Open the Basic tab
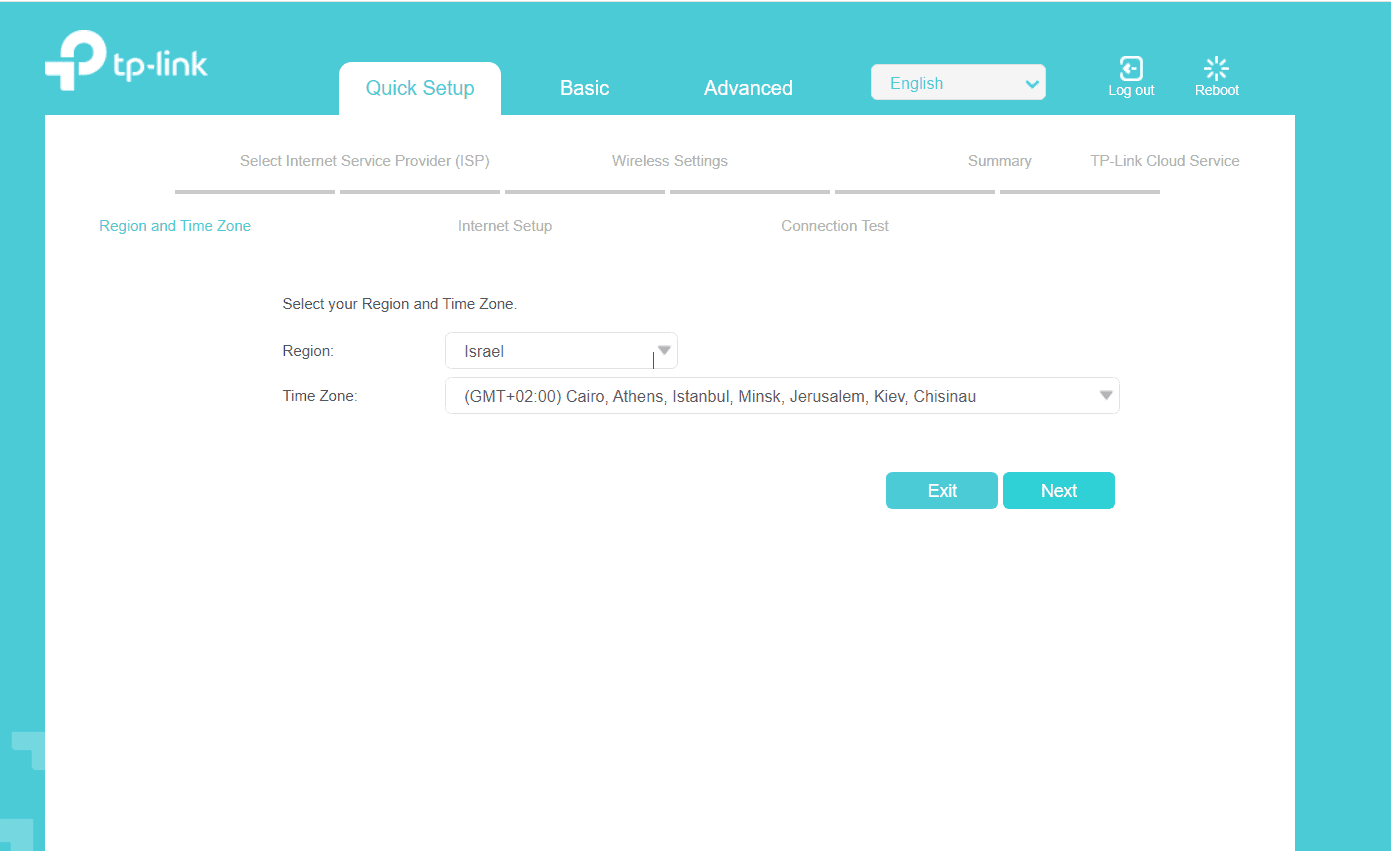Screen dimensions: 1391x851 [584, 88]
